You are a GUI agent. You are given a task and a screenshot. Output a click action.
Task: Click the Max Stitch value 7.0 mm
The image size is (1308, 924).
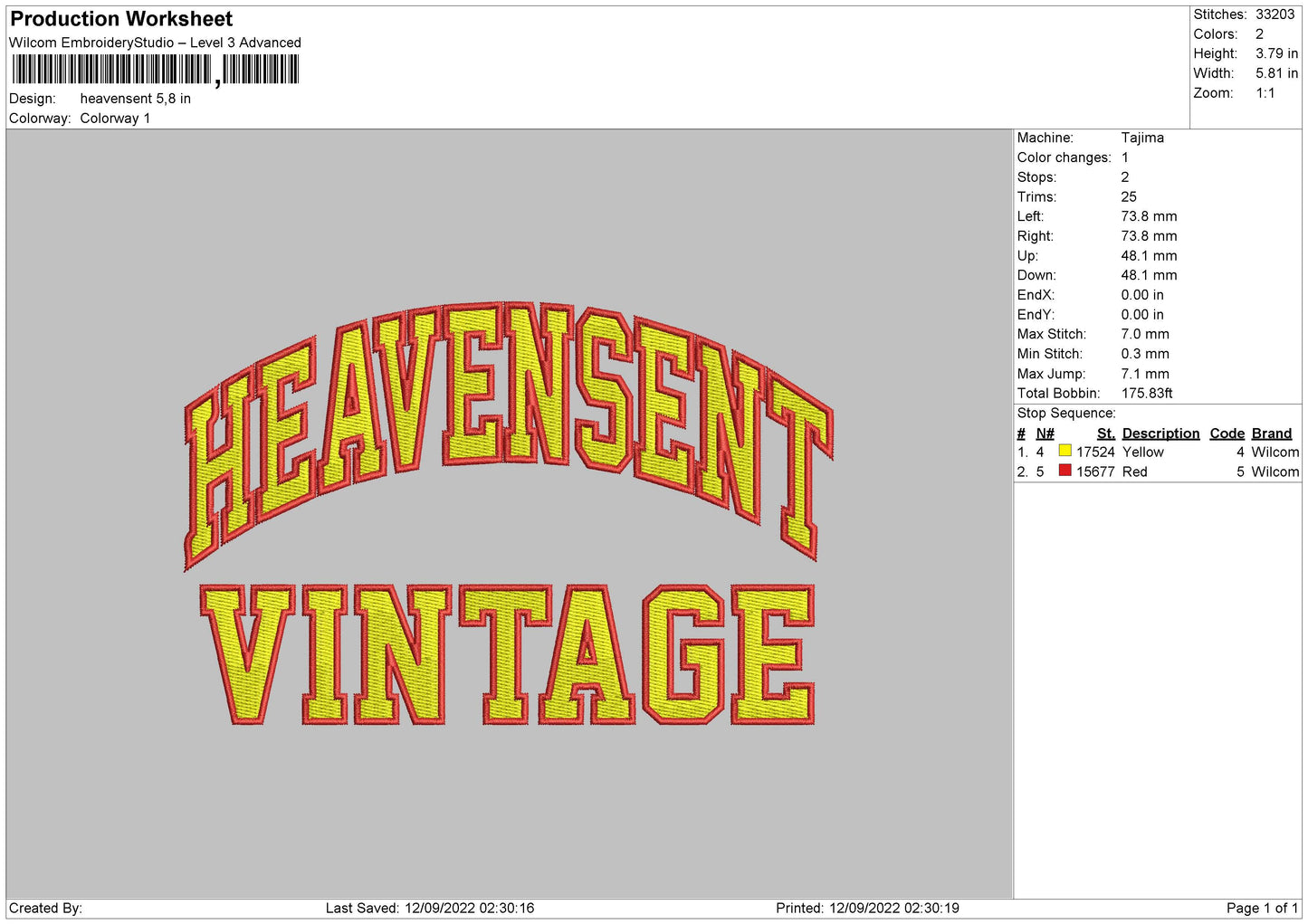click(1145, 334)
